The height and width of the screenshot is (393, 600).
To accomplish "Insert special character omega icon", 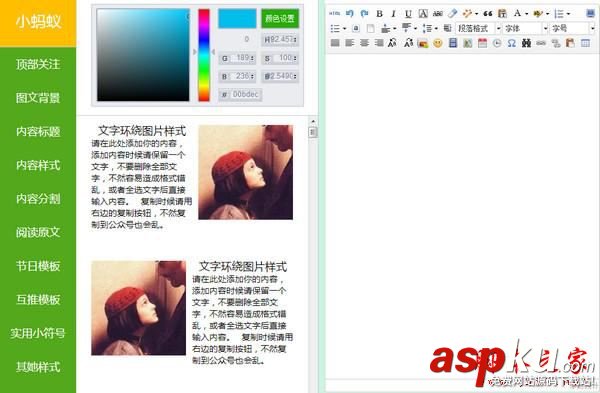I will tap(512, 43).
